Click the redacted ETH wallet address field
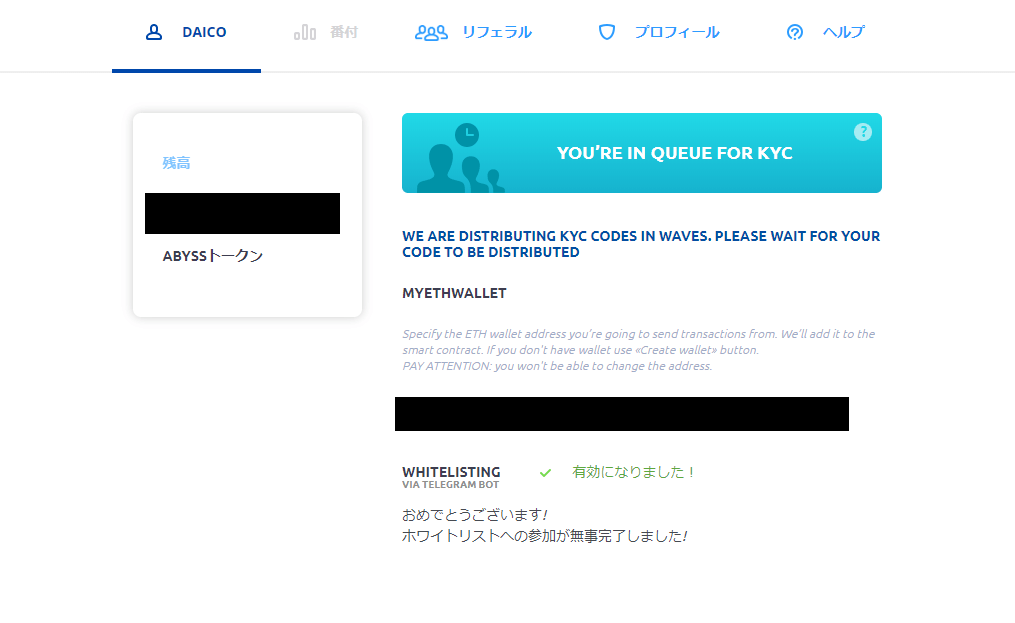The image size is (1015, 623). (621, 414)
